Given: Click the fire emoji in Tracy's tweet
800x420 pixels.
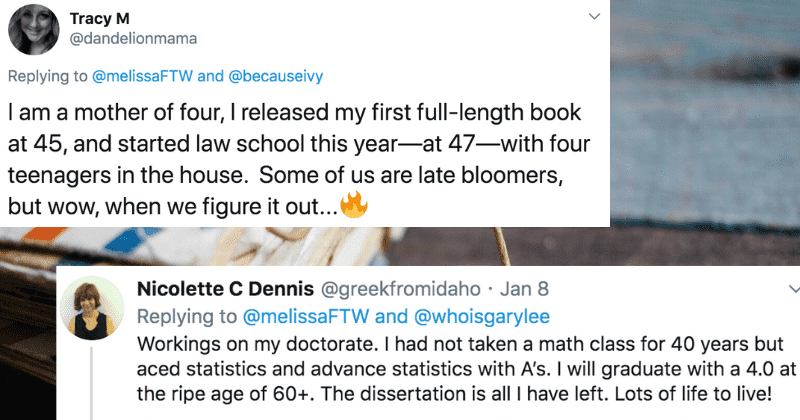Looking at the screenshot, I should tap(352, 207).
